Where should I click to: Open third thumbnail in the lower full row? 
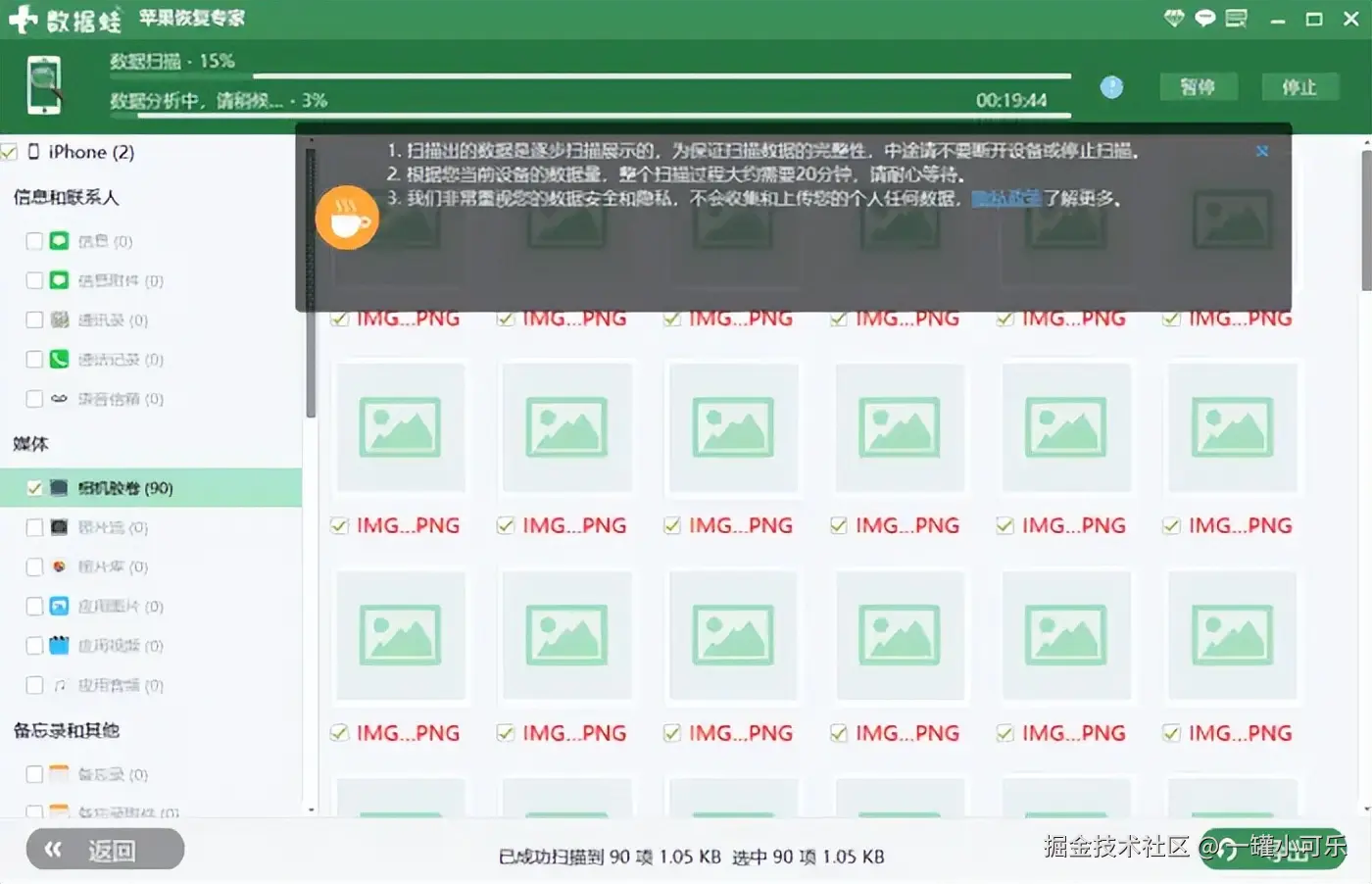point(733,634)
